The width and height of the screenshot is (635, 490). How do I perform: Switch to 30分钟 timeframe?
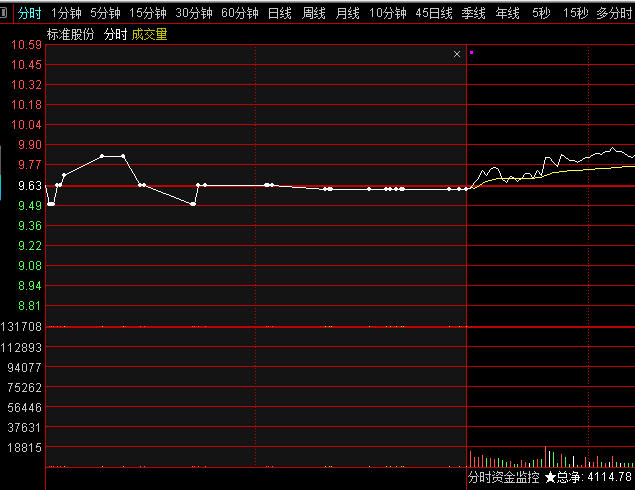[x=194, y=13]
